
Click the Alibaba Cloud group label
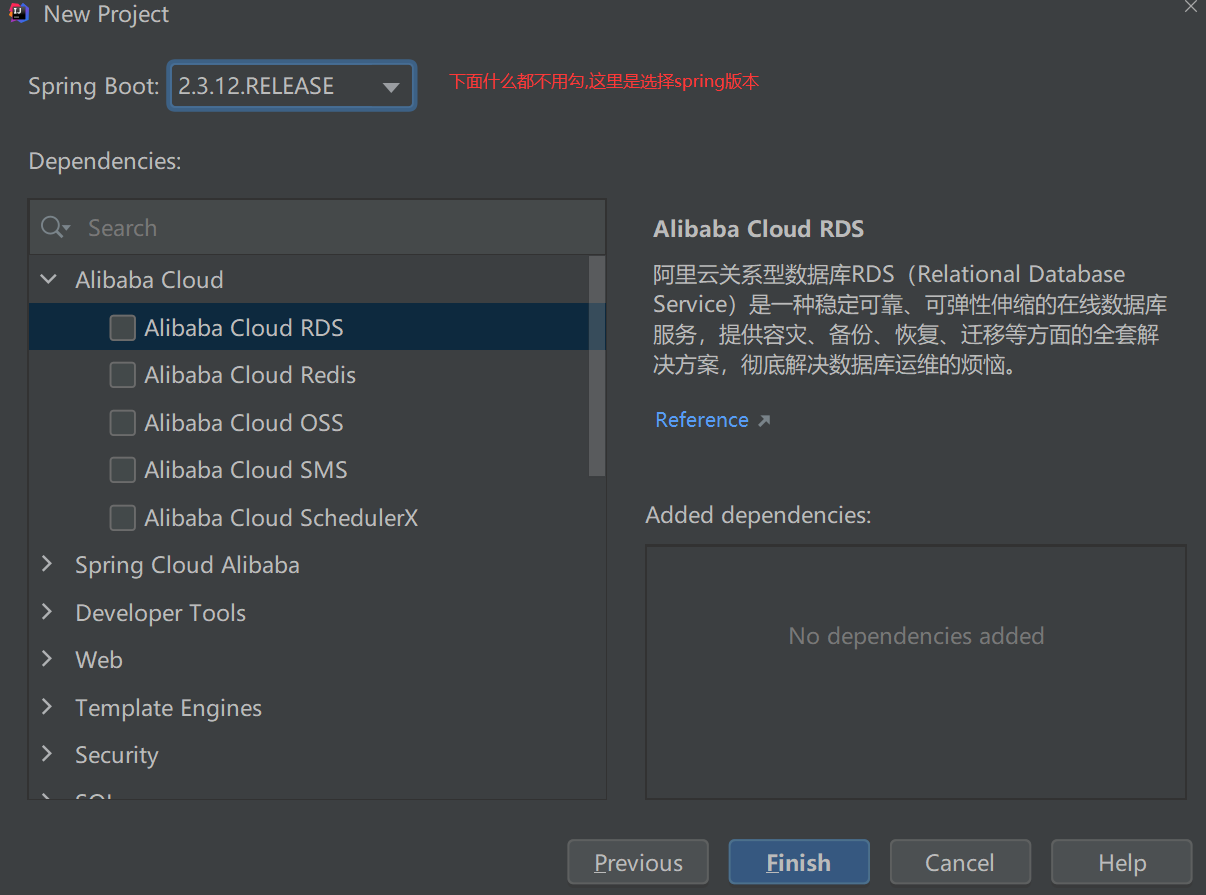pos(149,280)
